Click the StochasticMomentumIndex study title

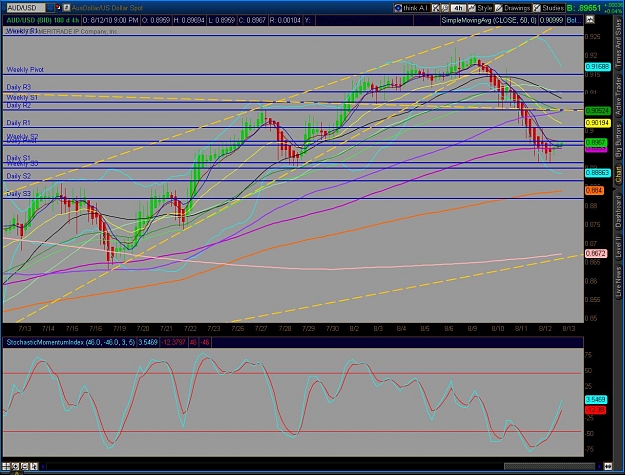click(x=70, y=342)
